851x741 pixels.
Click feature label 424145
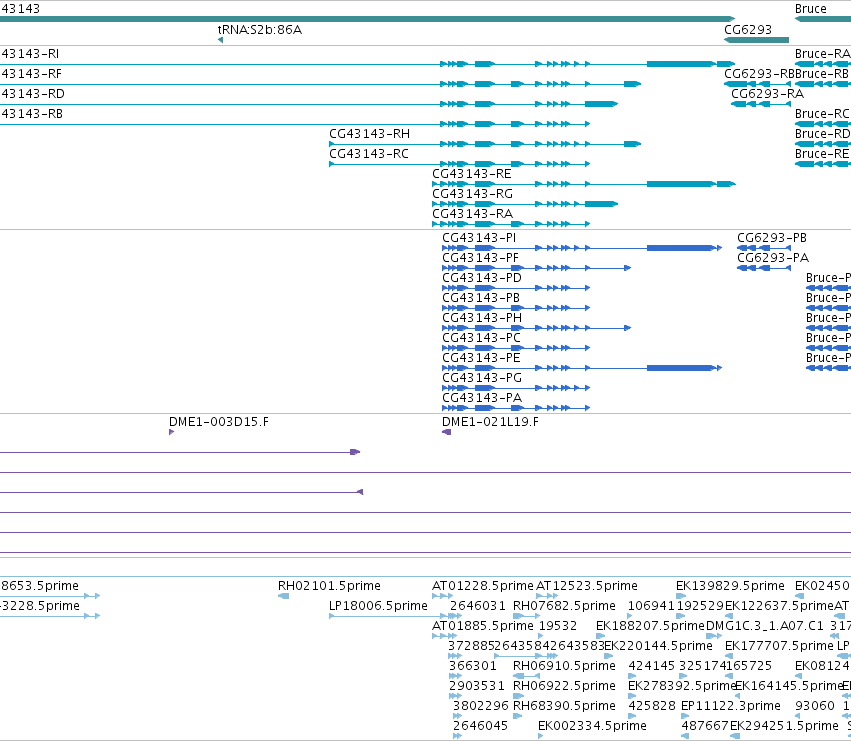tap(651, 666)
